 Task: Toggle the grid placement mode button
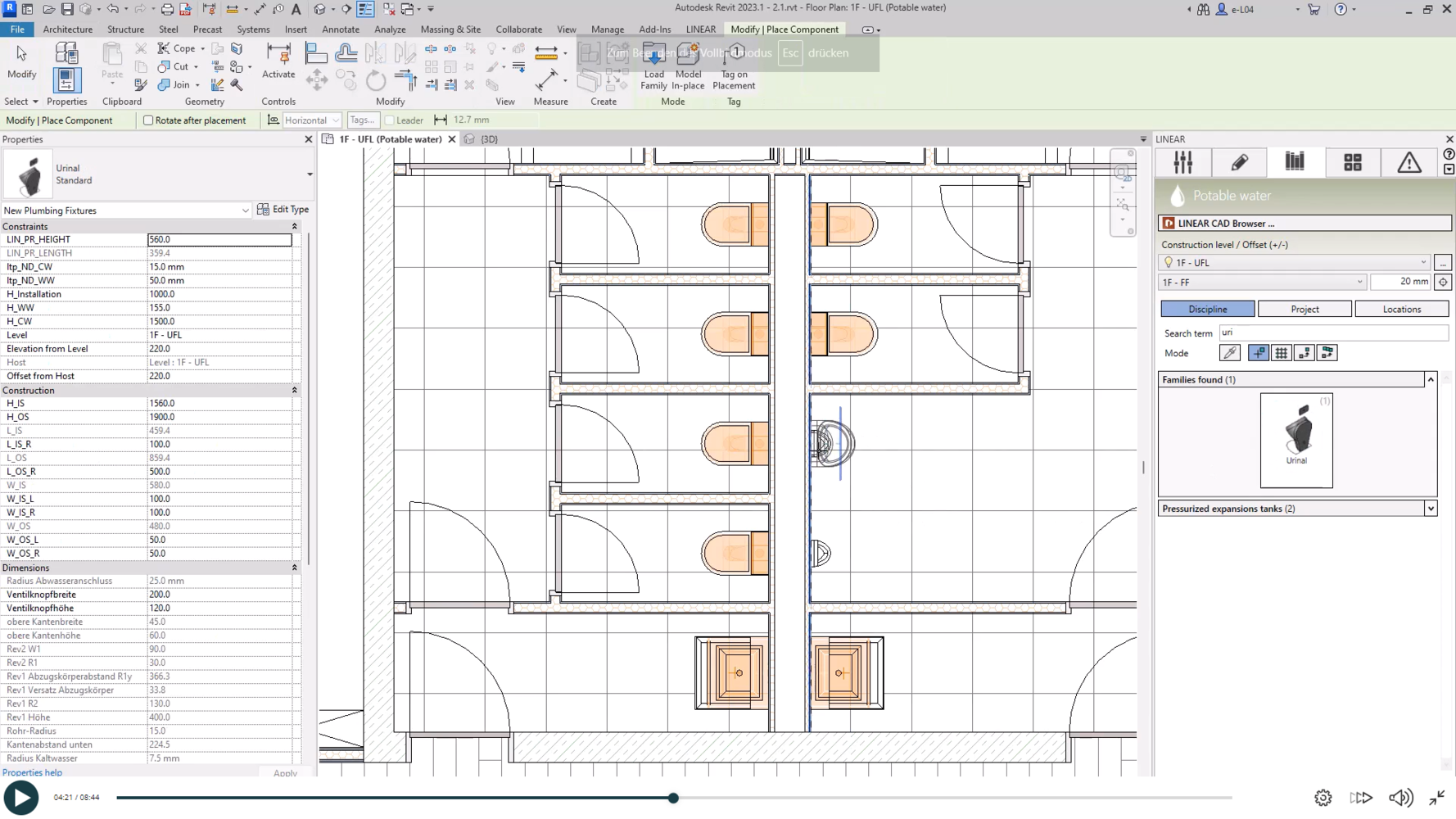pyautogui.click(x=1281, y=353)
